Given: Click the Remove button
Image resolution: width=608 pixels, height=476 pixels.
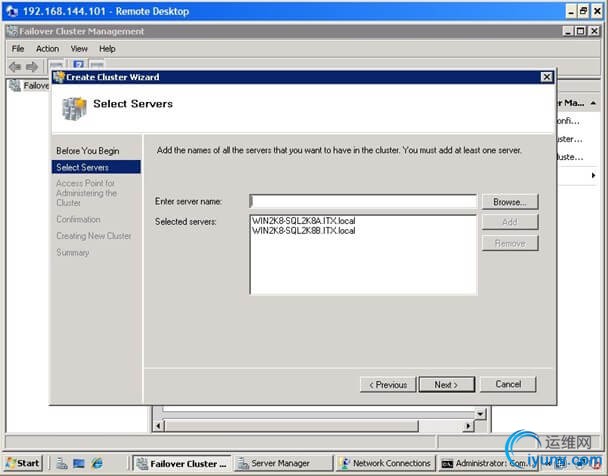Looking at the screenshot, I should pos(510,243).
